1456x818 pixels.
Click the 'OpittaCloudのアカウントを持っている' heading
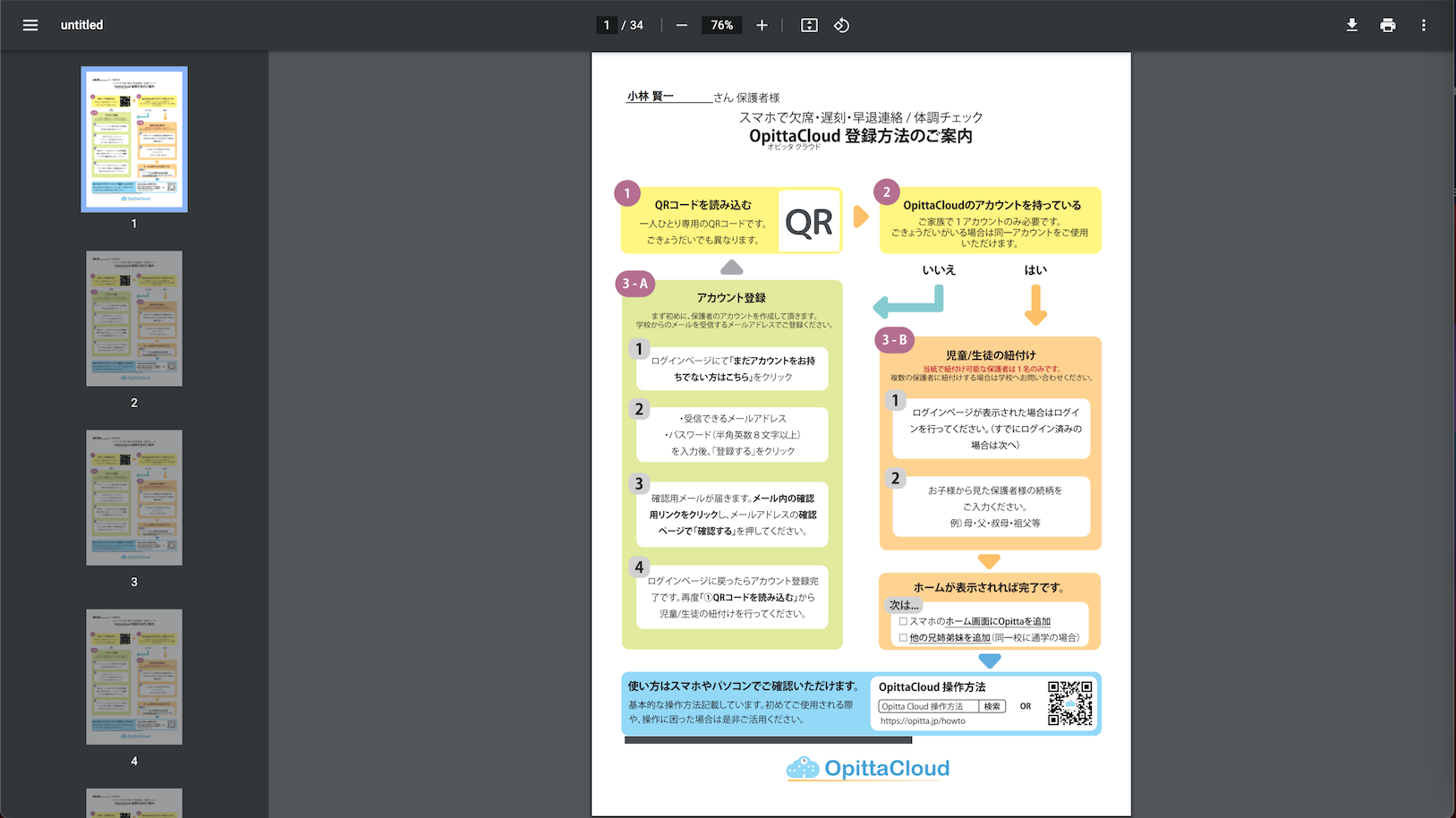(992, 205)
